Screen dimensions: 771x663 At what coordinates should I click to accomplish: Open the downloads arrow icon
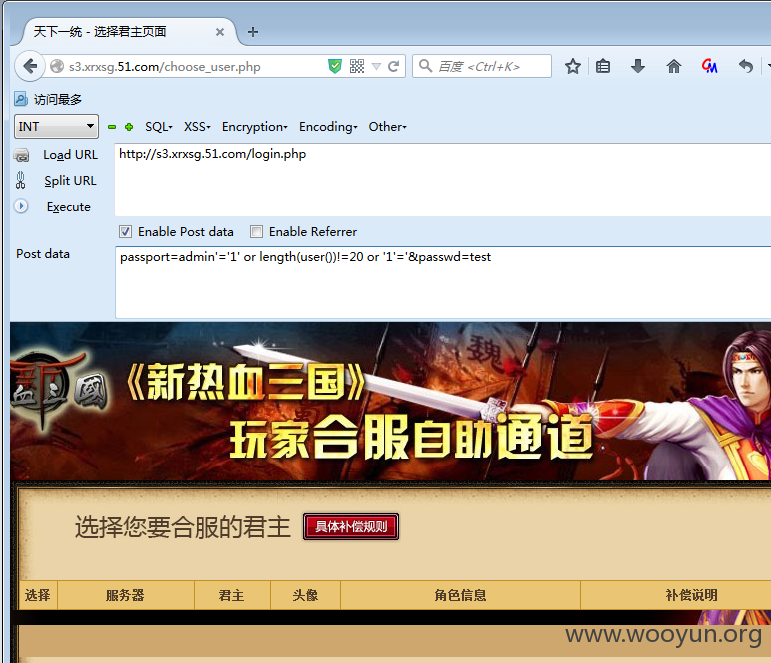(638, 66)
